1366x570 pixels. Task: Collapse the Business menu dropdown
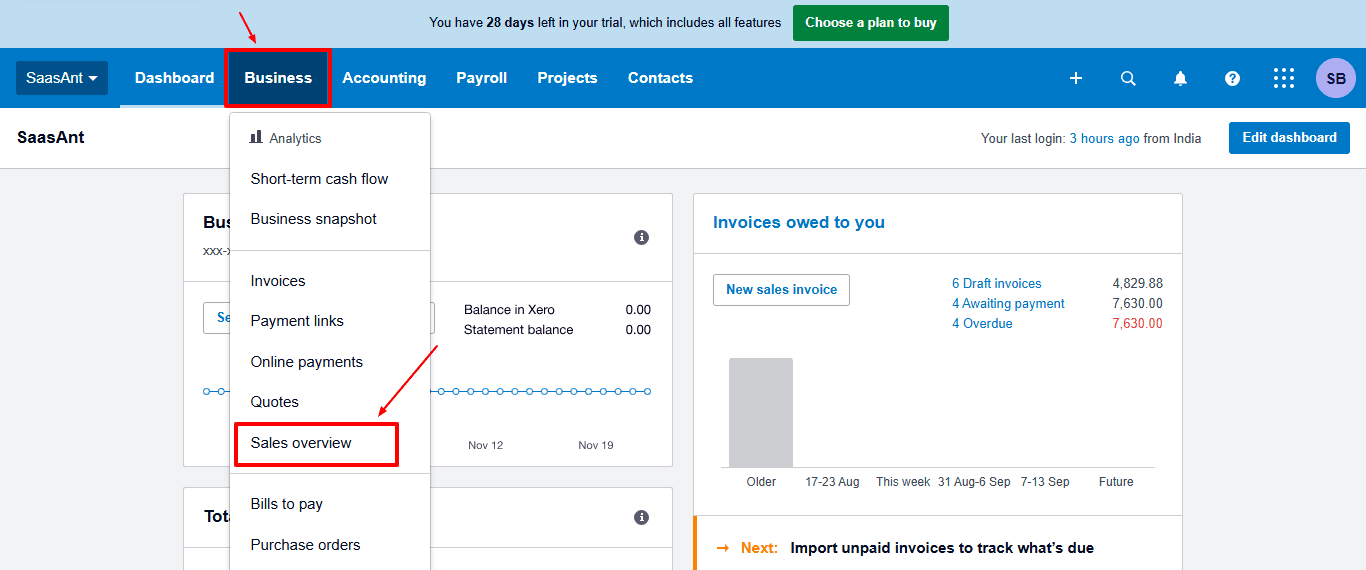click(278, 78)
